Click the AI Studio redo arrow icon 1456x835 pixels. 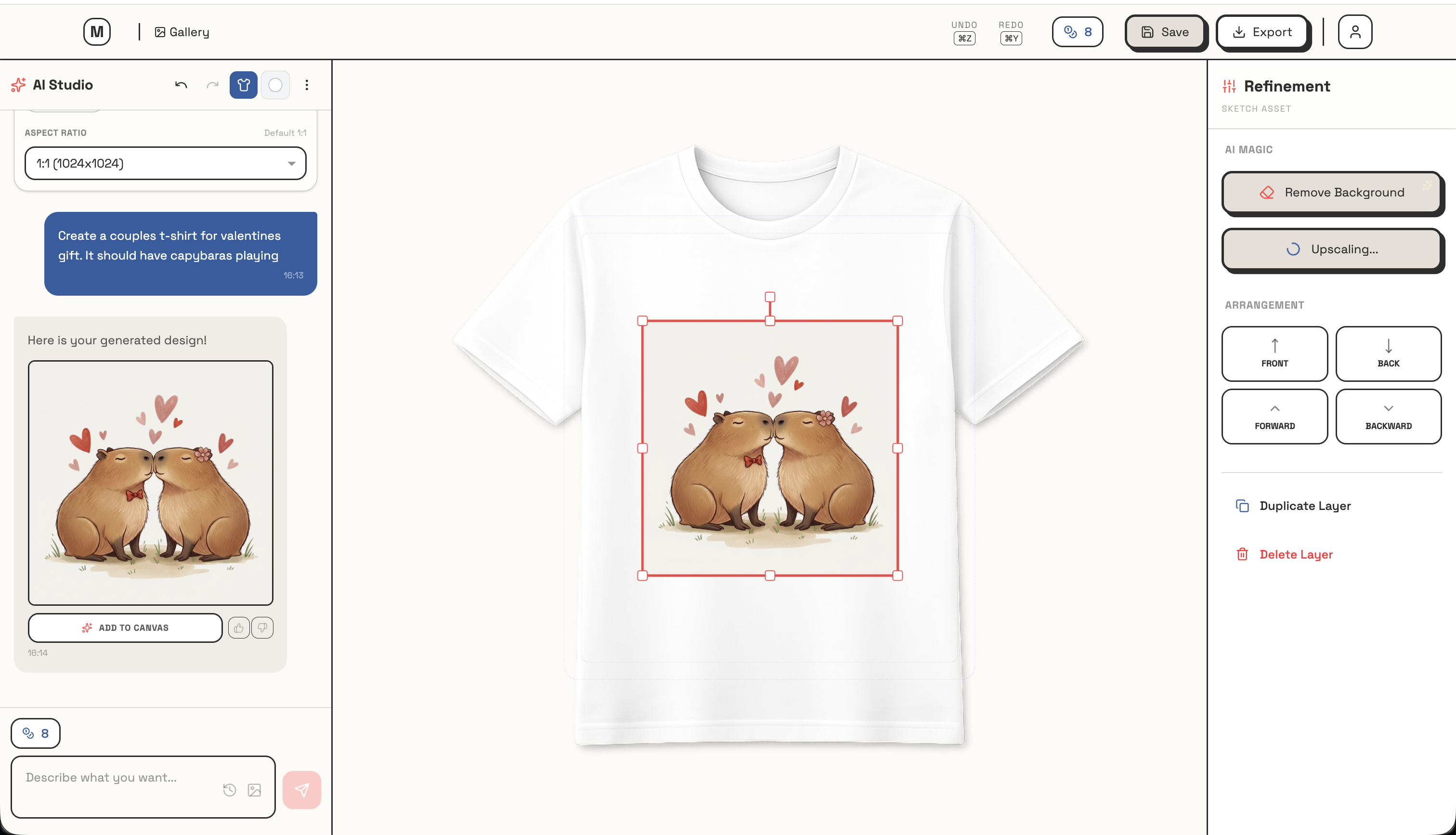[213, 85]
